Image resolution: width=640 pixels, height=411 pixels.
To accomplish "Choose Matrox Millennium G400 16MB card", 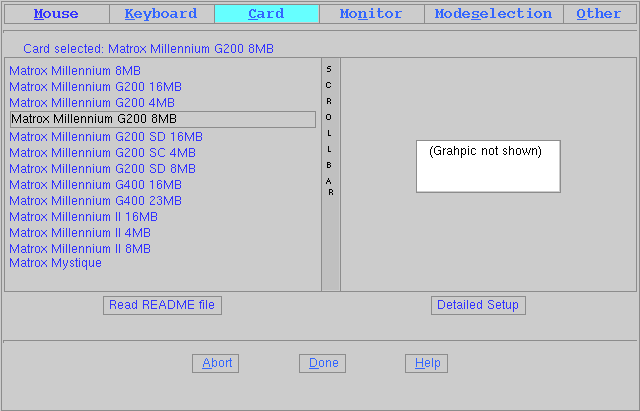I will tap(95, 185).
